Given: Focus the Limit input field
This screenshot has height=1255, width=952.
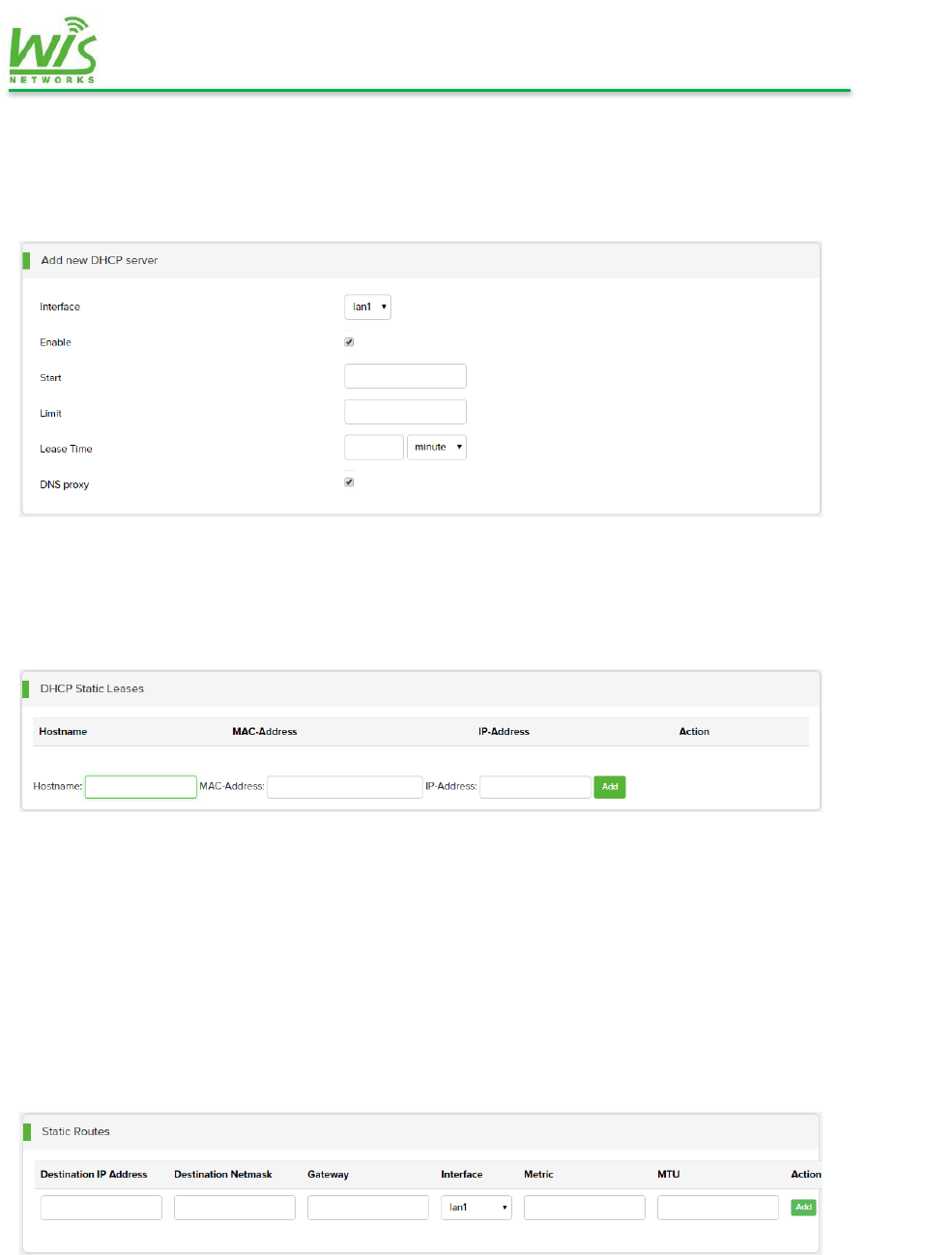Looking at the screenshot, I should pos(405,412).
